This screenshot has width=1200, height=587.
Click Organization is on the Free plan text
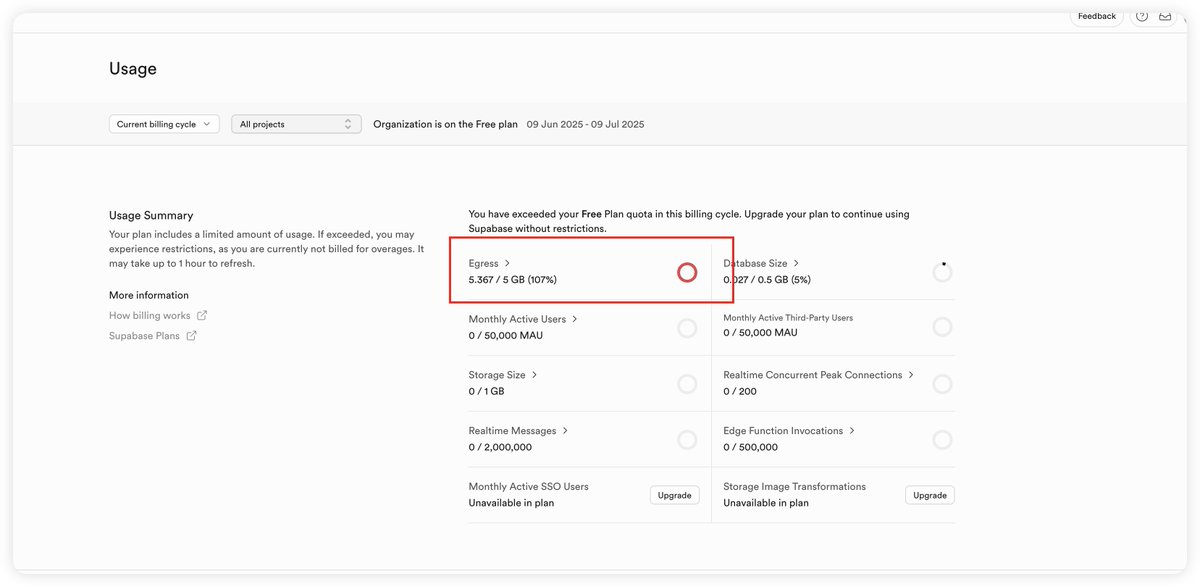[445, 125]
